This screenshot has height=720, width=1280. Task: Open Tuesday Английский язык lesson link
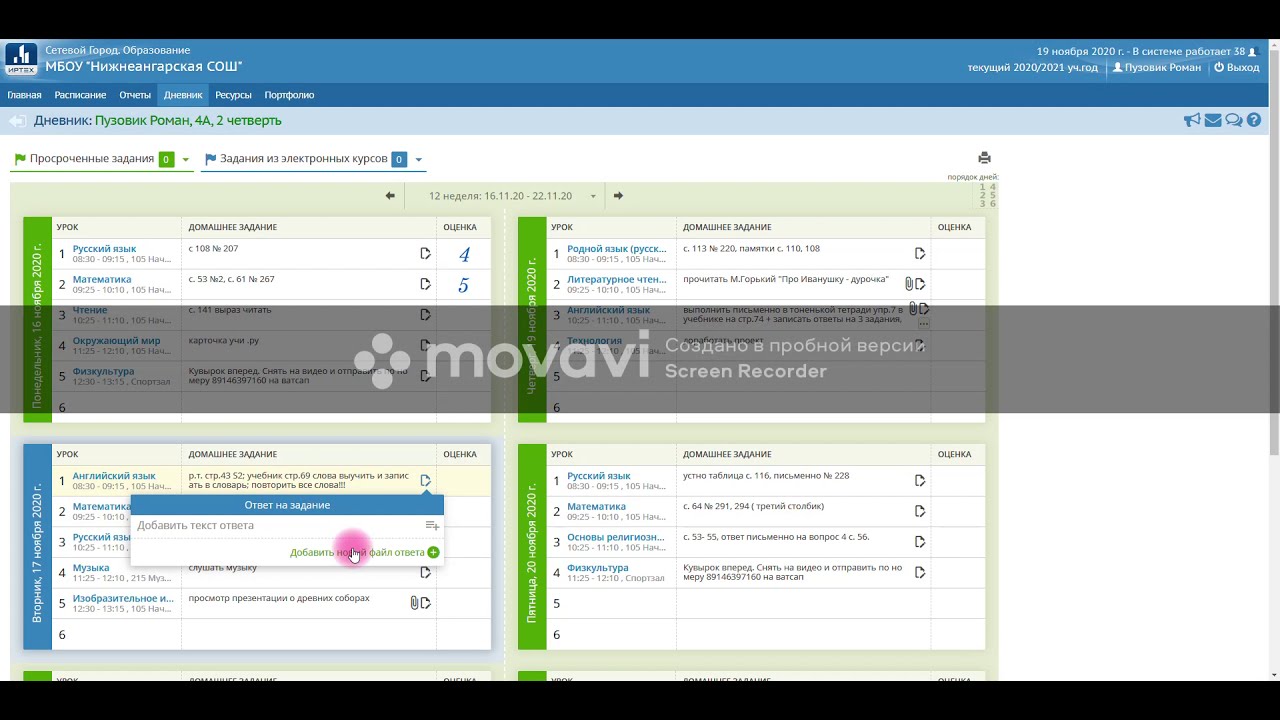tap(114, 476)
